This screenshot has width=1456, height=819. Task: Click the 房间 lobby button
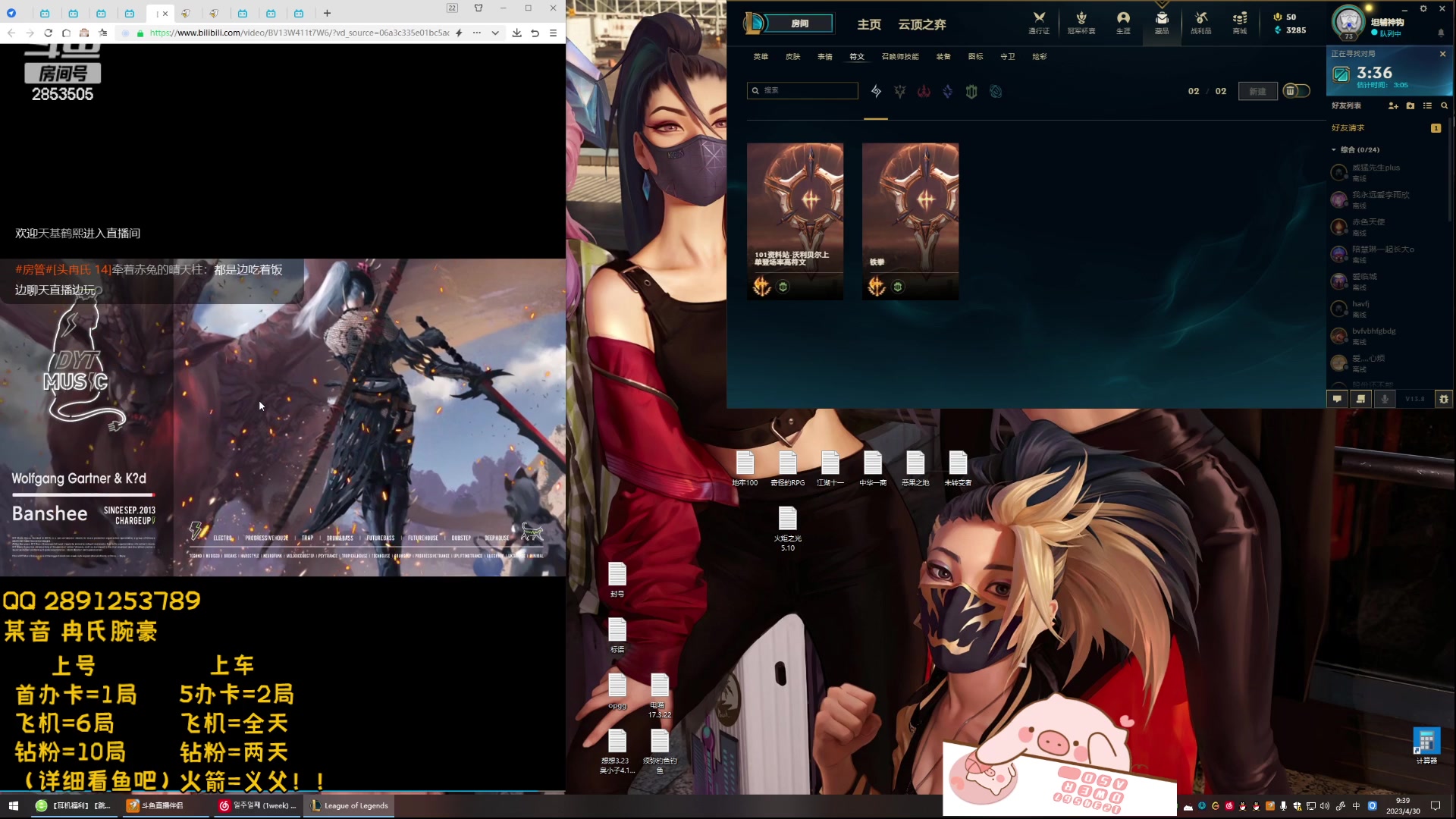tap(799, 24)
